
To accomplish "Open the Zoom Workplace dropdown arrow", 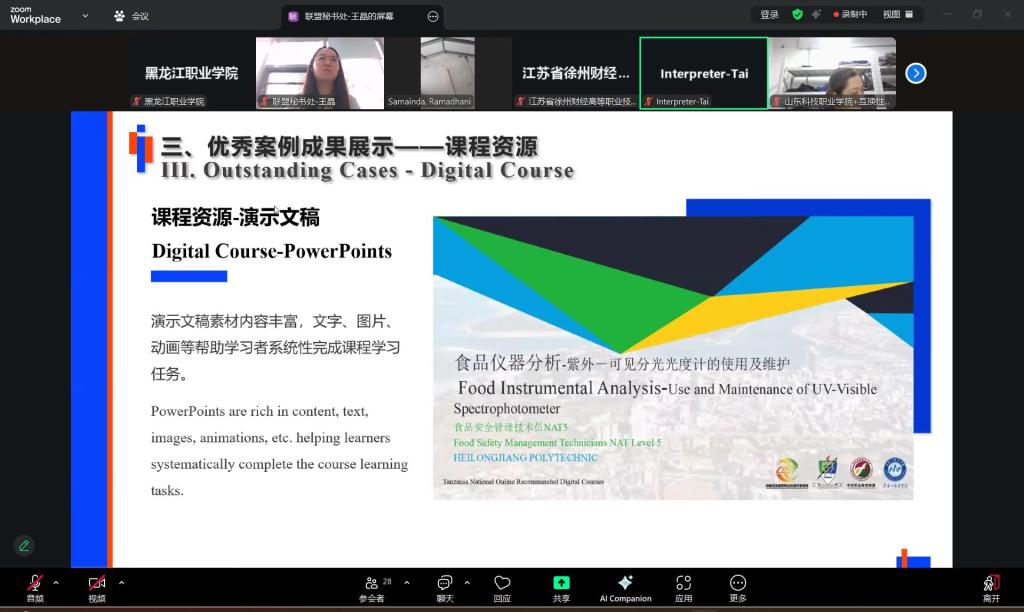I will click(85, 16).
